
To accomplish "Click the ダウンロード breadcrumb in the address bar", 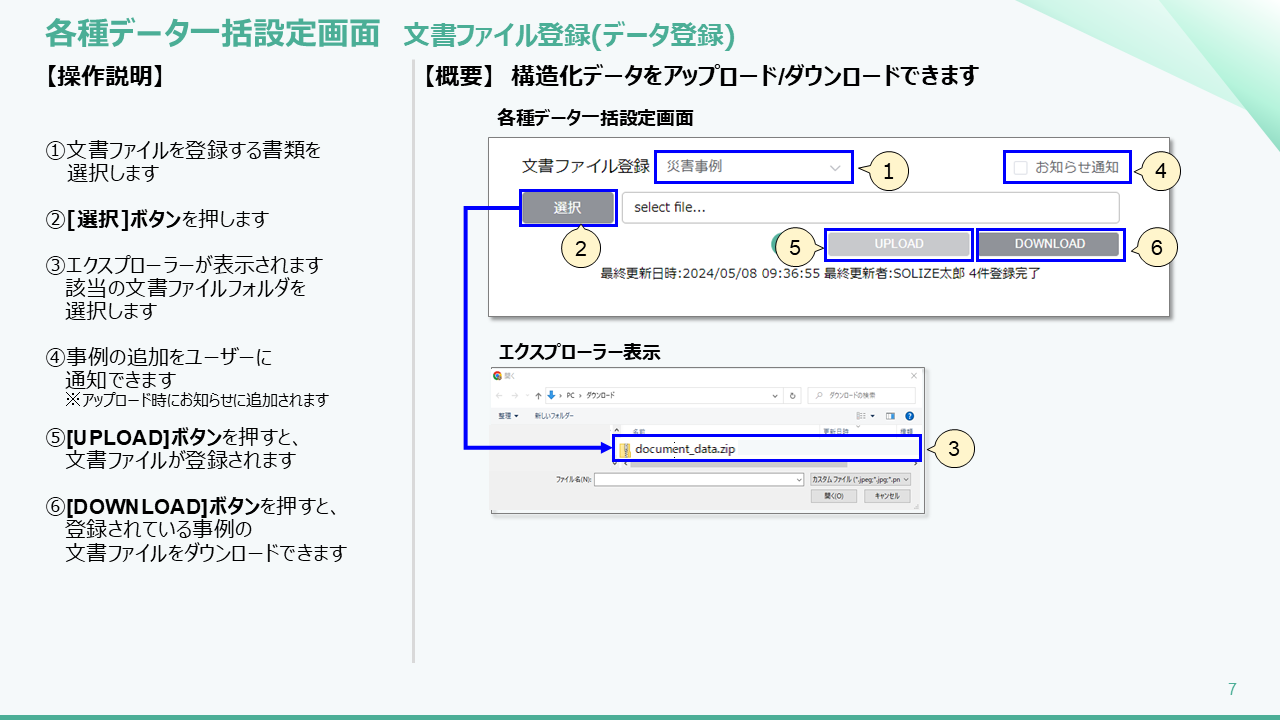I will [600, 395].
